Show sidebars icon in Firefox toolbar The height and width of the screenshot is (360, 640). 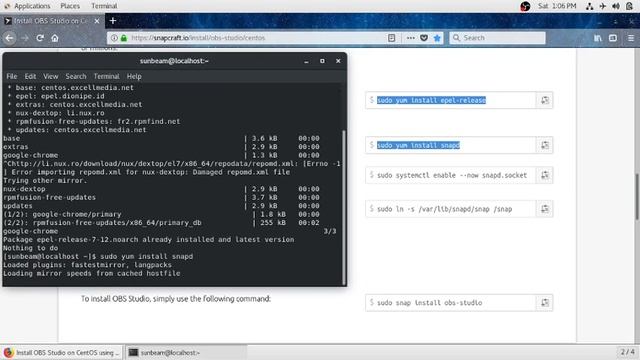click(613, 38)
